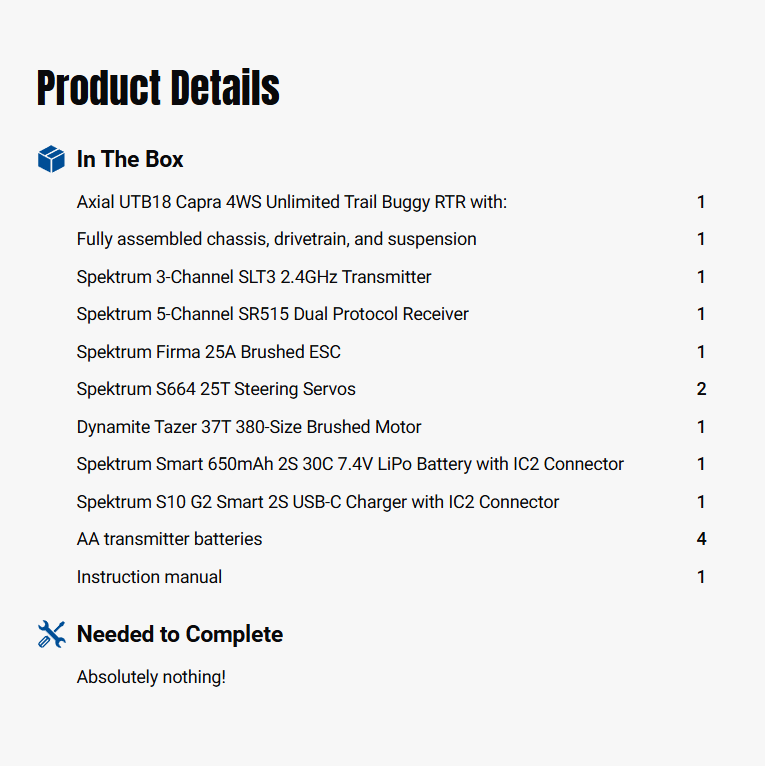The width and height of the screenshot is (765, 766).
Task: Click Spektrum S10 G2 USB-C Charger
Action: click(x=318, y=502)
